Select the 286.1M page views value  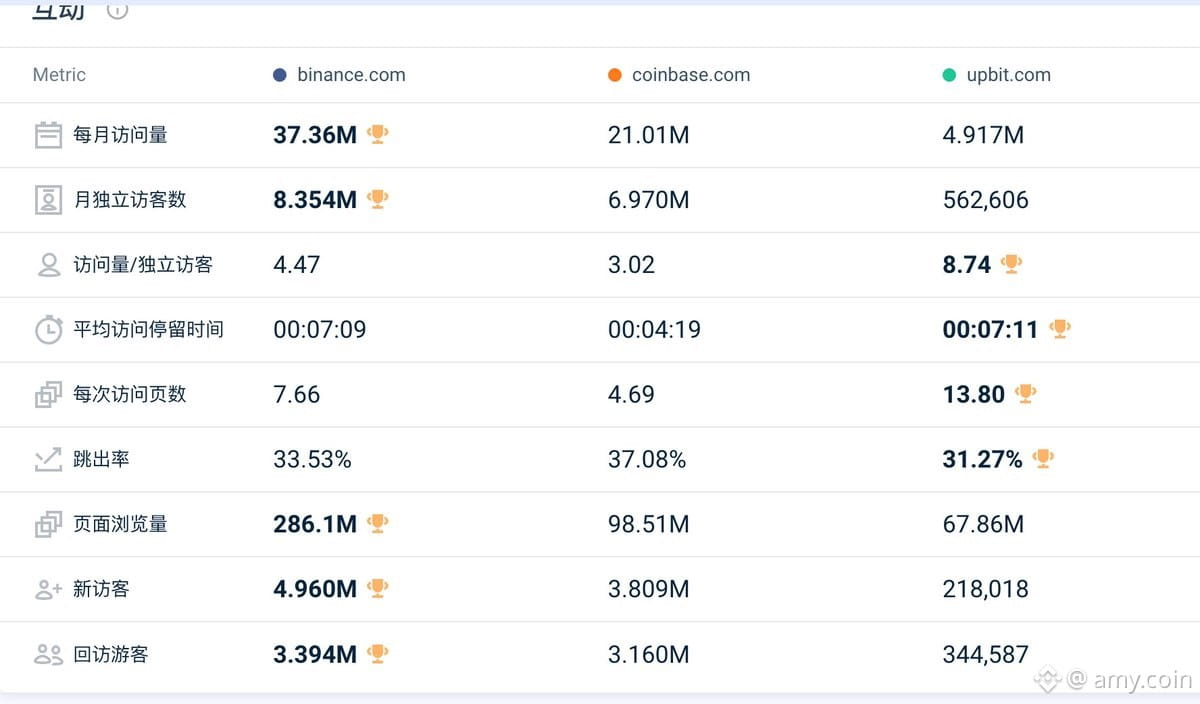point(315,524)
